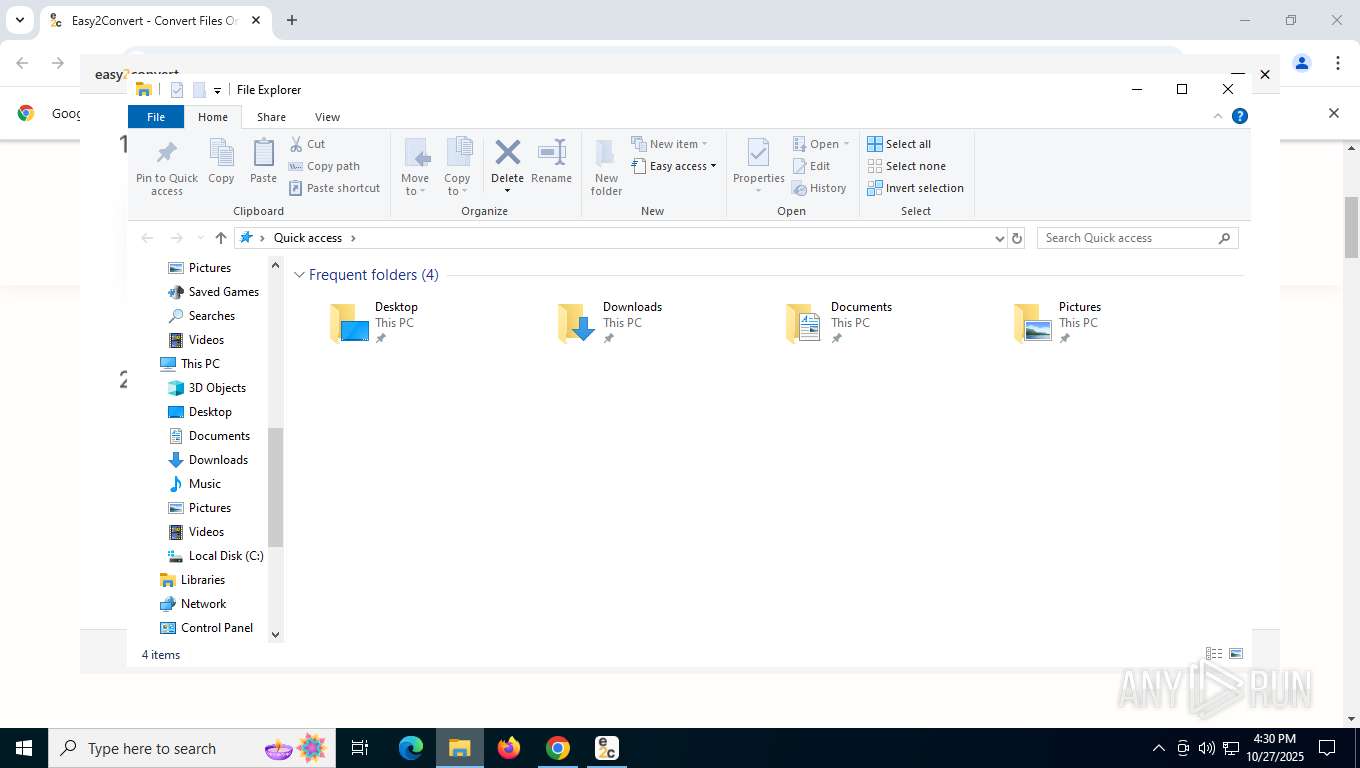Open the Documents frequent folder
This screenshot has width=1360, height=768.
[838, 323]
